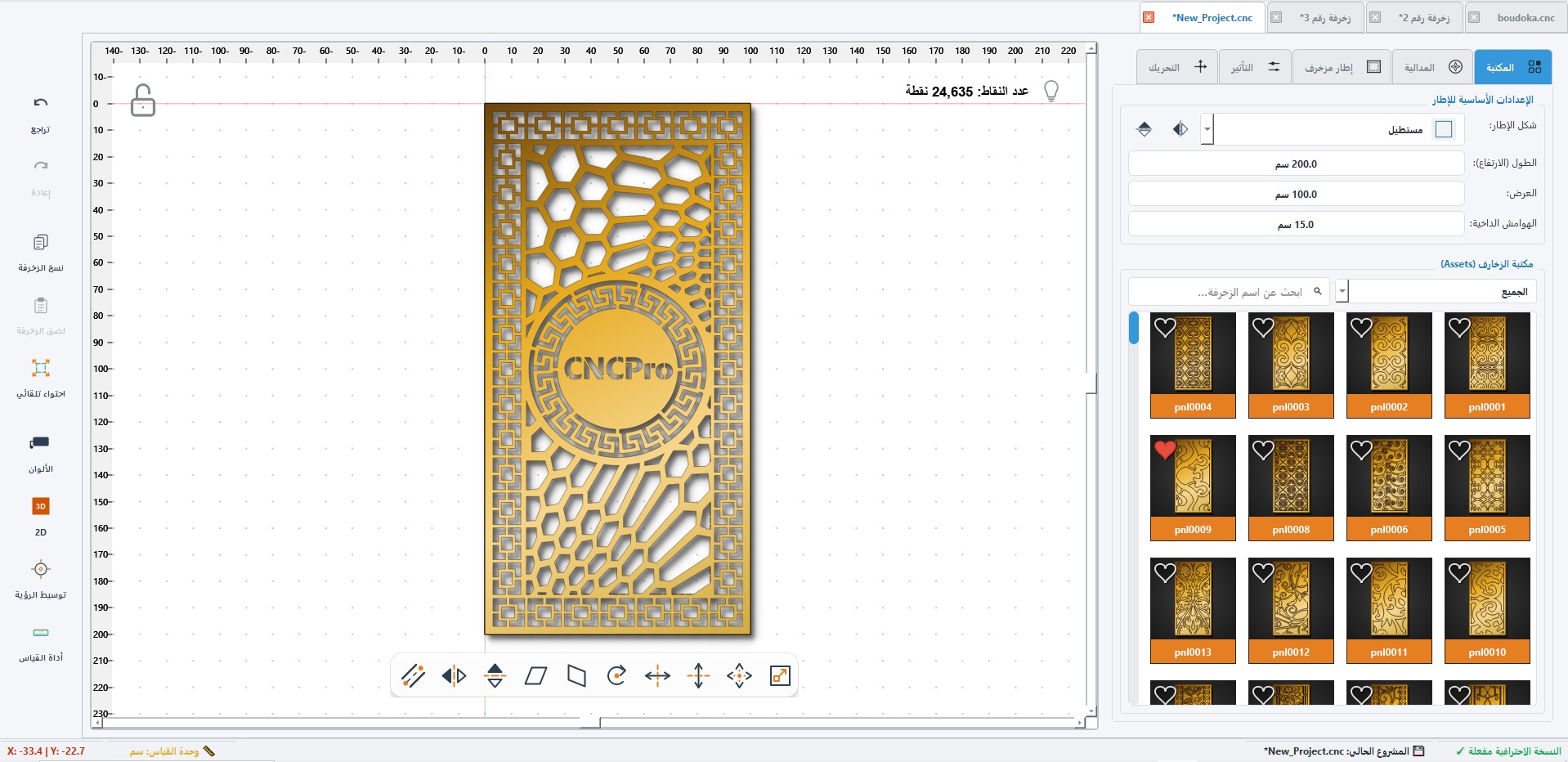
Task: Click the undo (تراجع) icon
Action: 41,103
